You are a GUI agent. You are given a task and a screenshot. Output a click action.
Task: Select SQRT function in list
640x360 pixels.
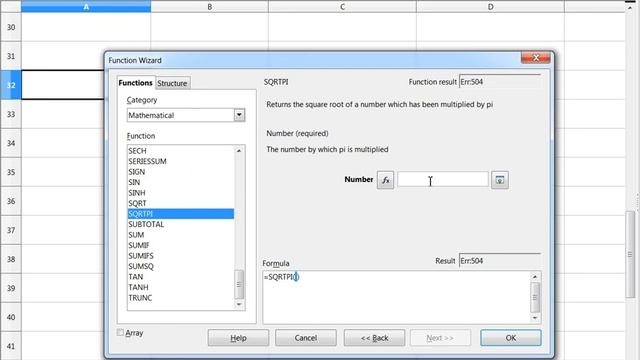181,203
